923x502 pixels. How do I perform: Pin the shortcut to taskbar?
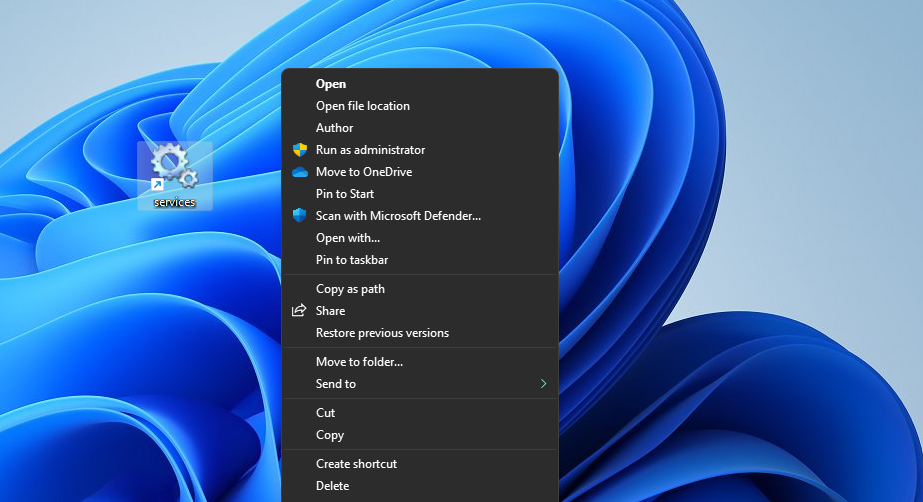point(351,260)
